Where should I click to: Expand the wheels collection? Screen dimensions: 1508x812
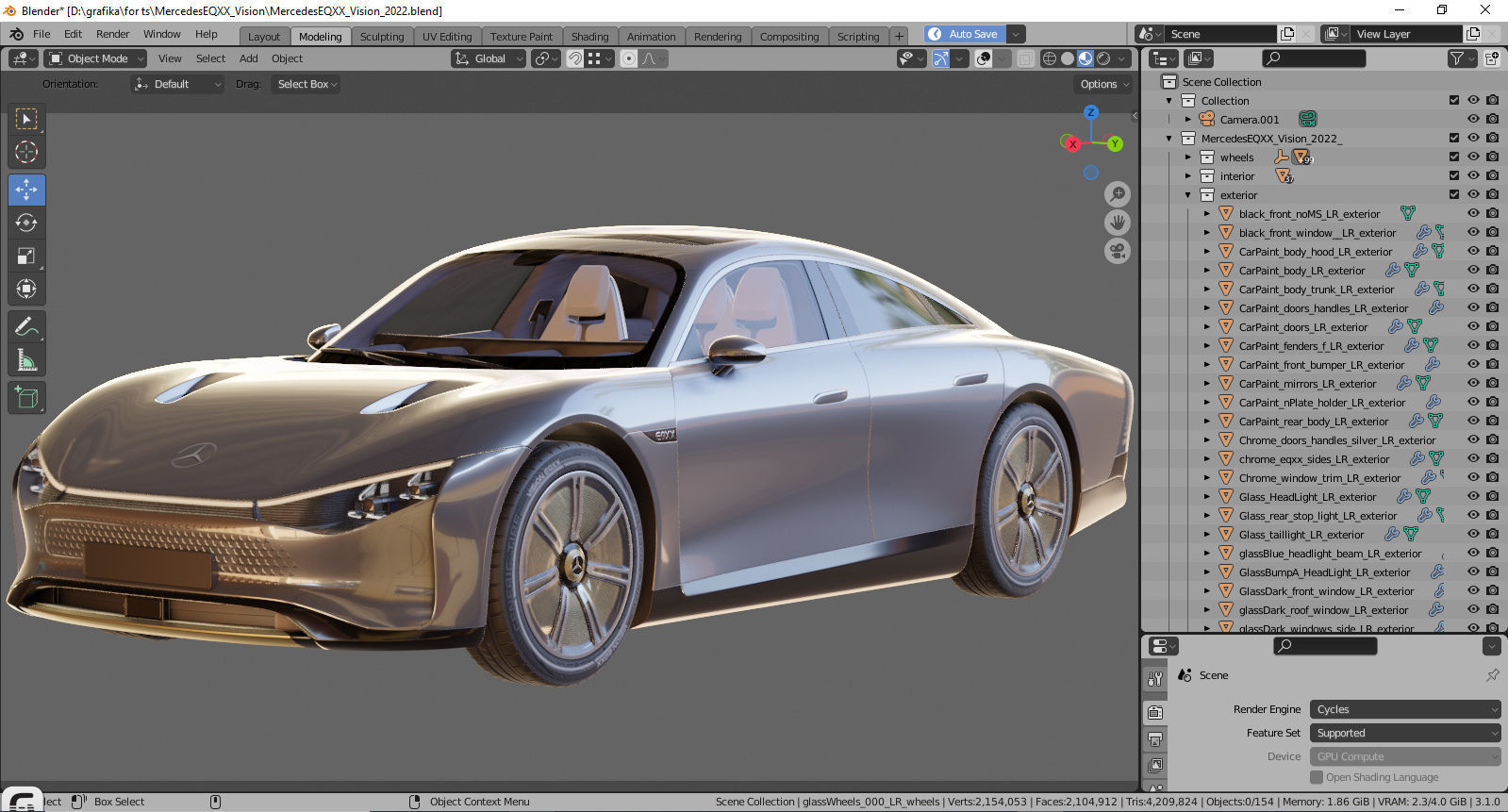tap(1188, 157)
